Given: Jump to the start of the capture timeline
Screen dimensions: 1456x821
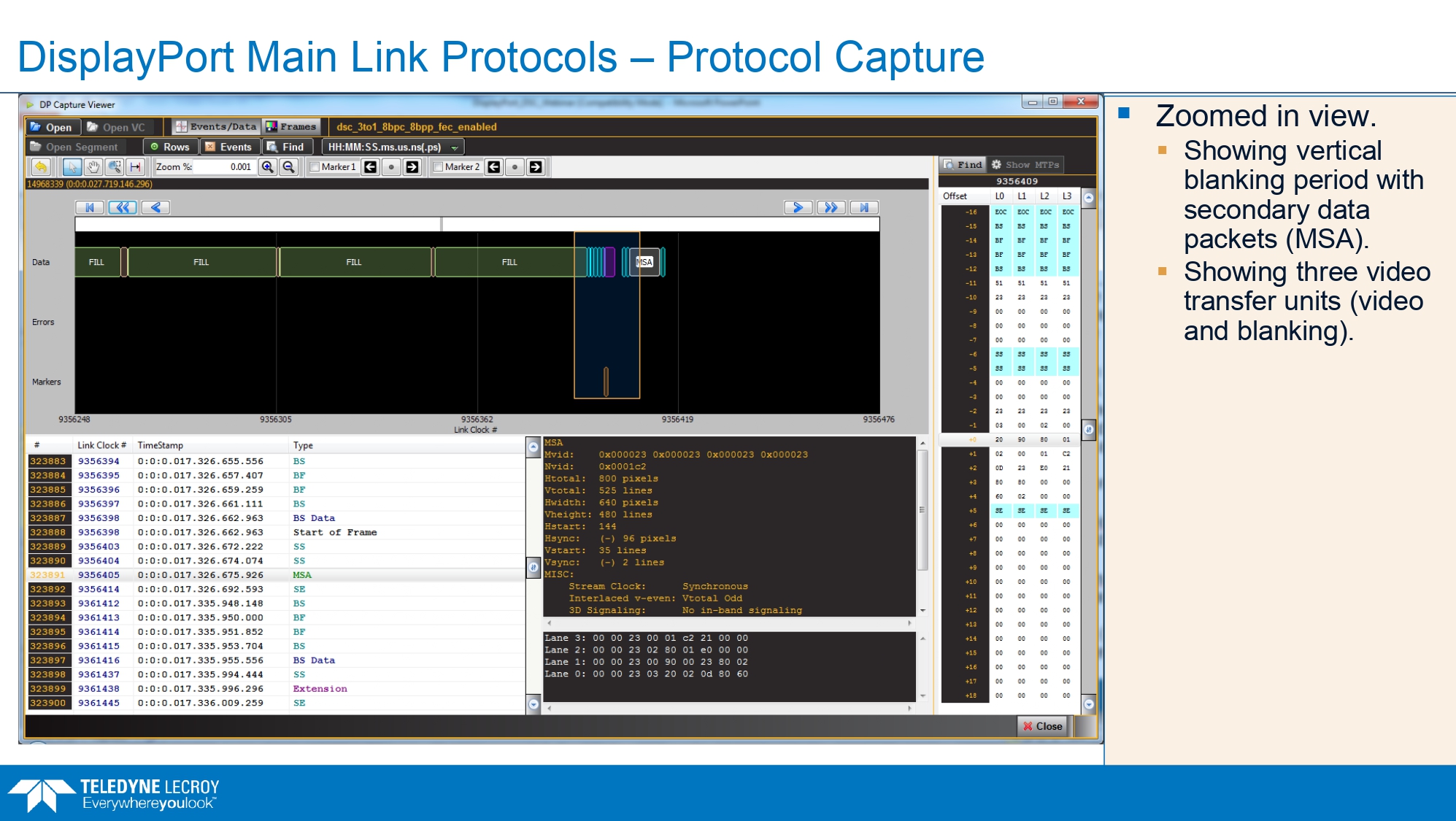Looking at the screenshot, I should click(x=90, y=207).
